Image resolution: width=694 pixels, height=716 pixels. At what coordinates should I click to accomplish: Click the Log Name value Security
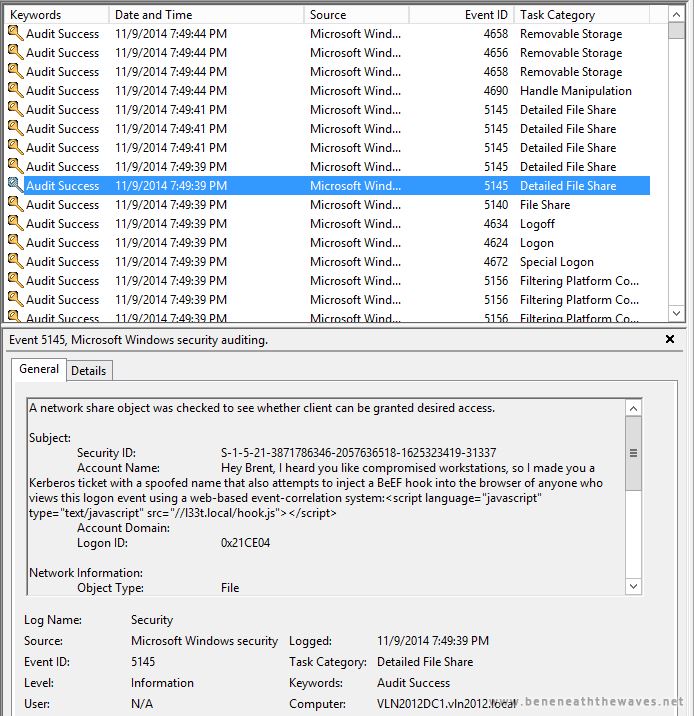pyautogui.click(x=152, y=620)
